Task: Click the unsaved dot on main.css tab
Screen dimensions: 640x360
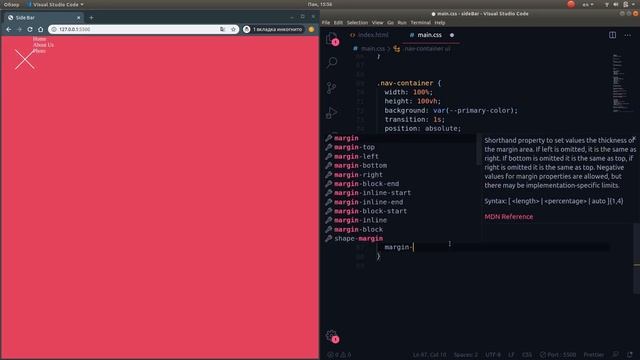Action: (x=452, y=35)
